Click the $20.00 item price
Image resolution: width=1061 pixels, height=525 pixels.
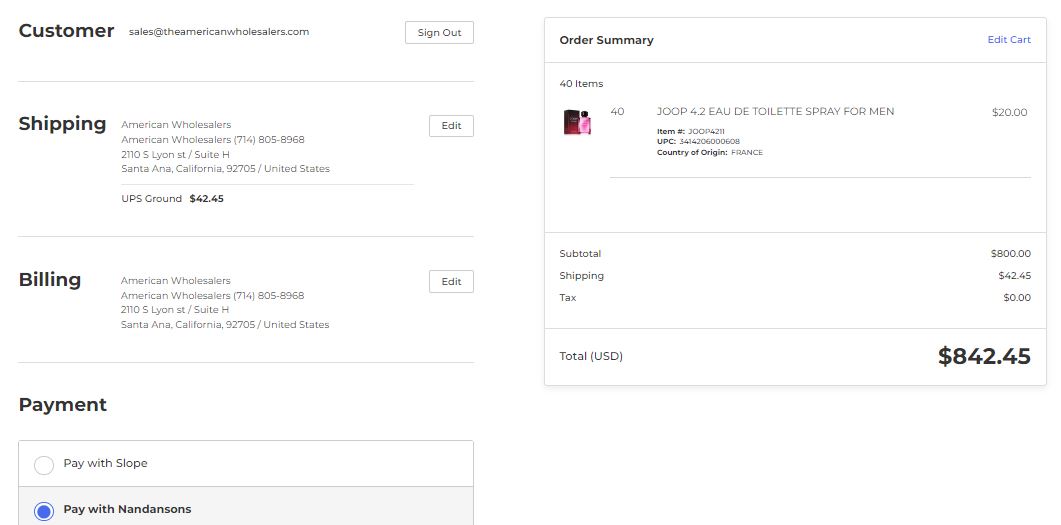[1010, 112]
